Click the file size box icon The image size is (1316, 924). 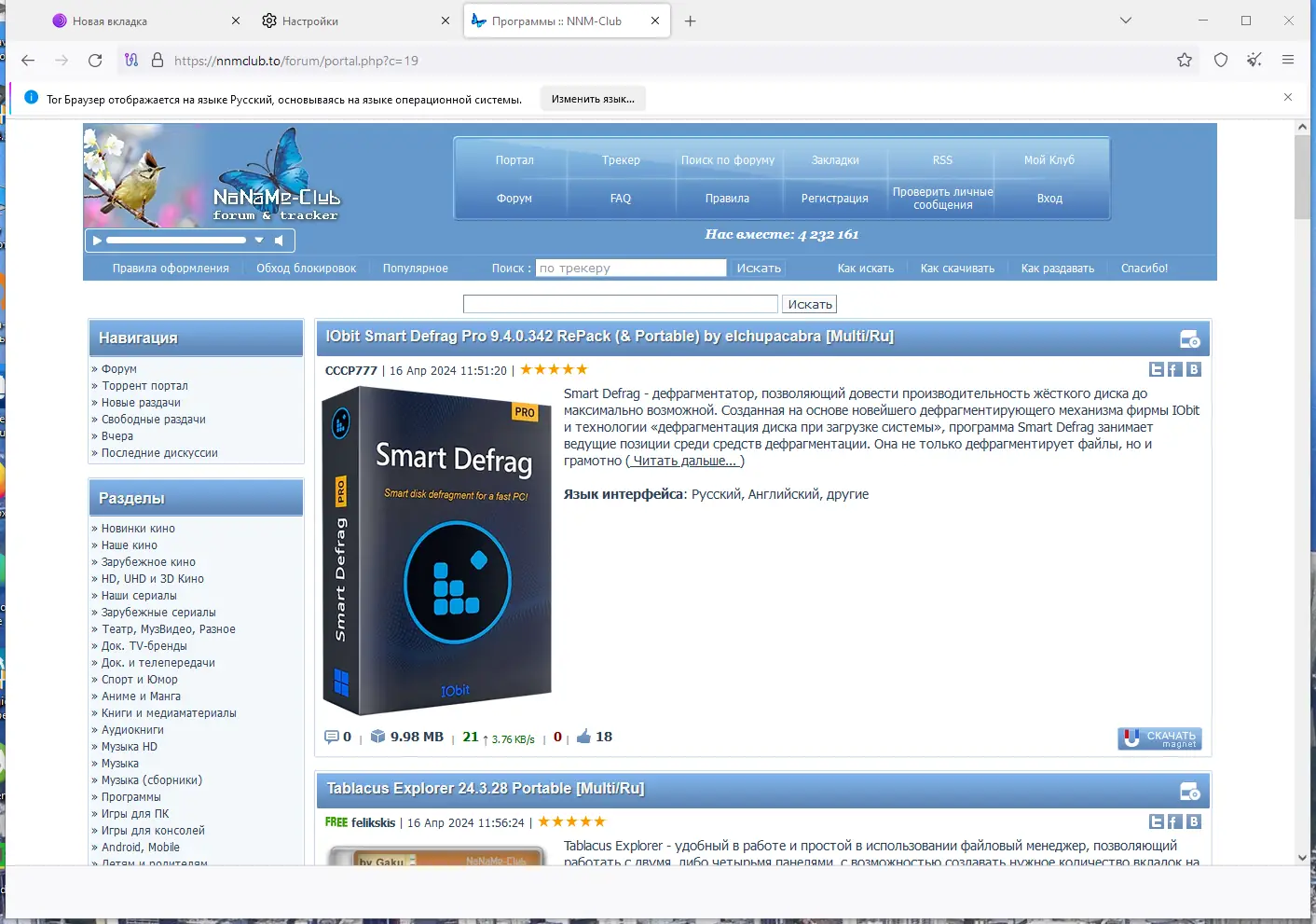click(x=377, y=737)
